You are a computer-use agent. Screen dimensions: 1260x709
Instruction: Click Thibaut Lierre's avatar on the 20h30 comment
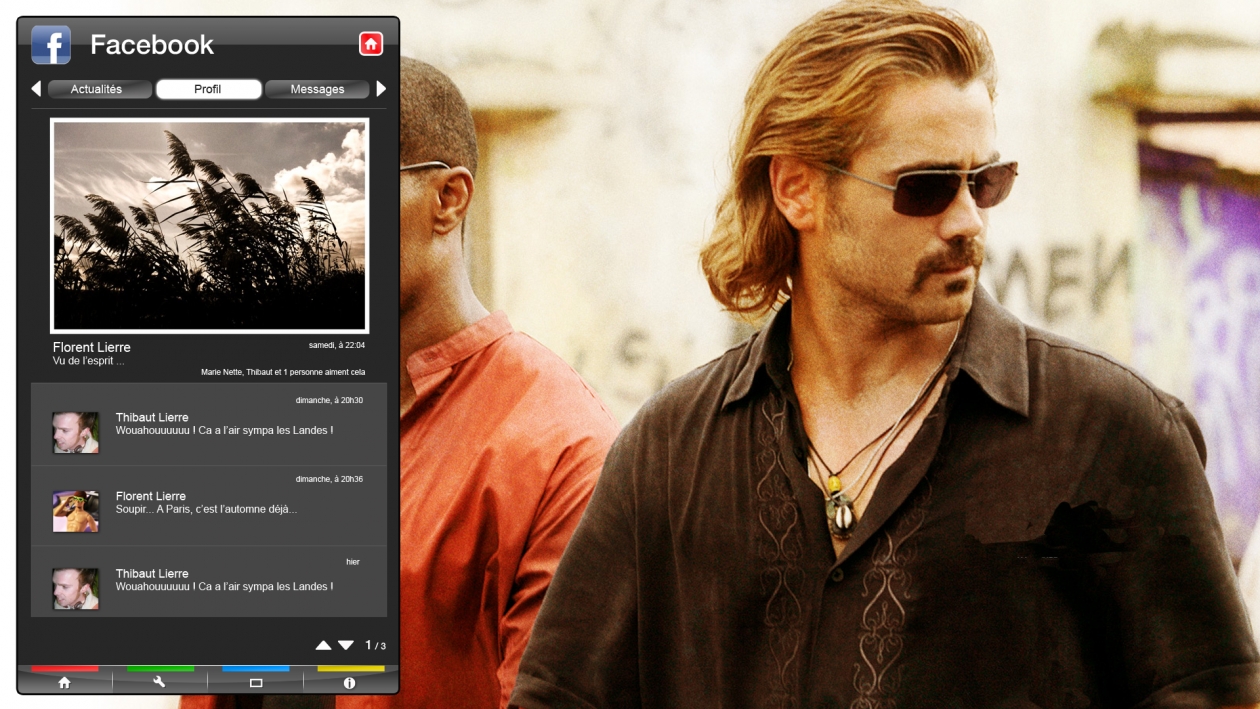[x=76, y=432]
